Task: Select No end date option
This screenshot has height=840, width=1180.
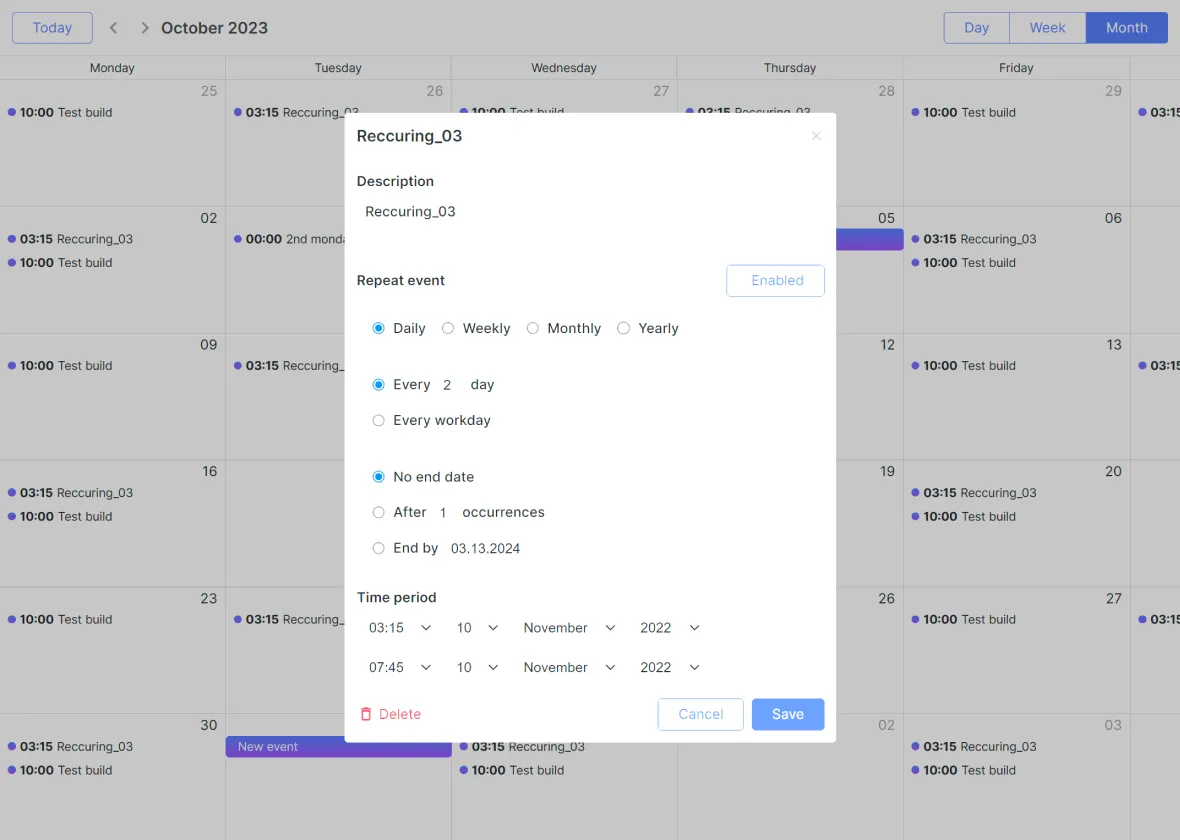Action: coord(379,477)
